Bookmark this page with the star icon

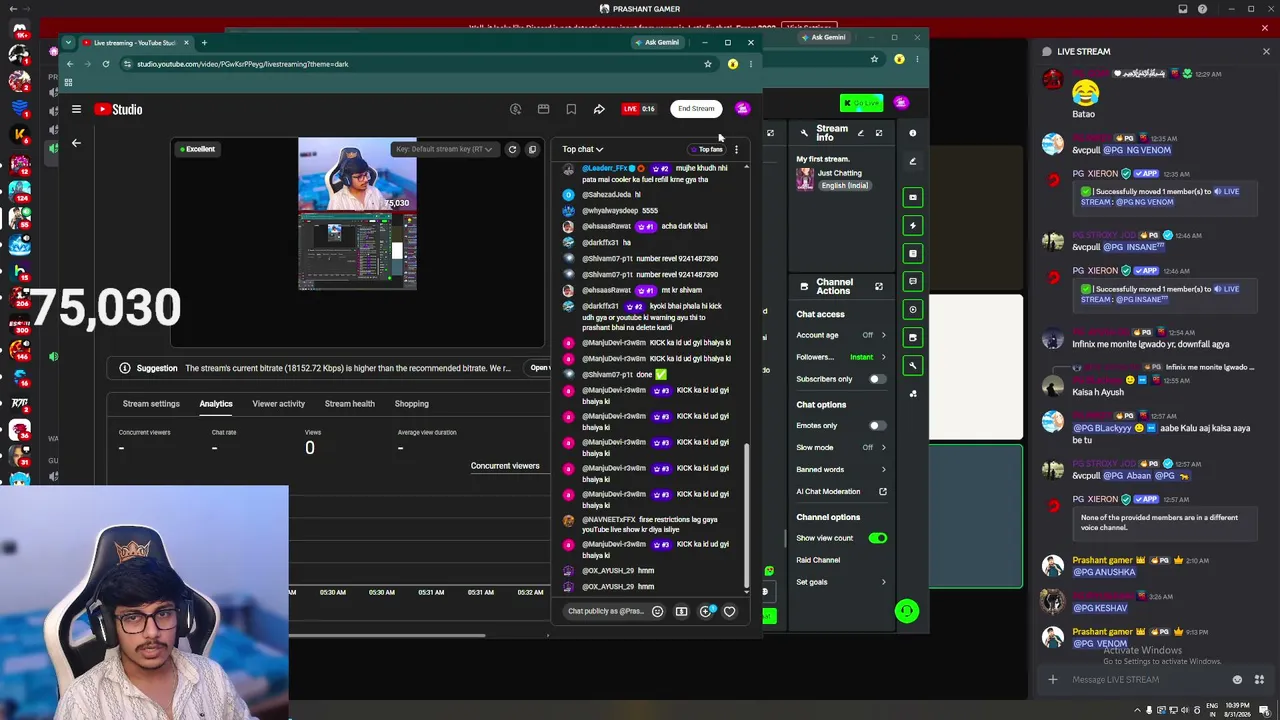[x=707, y=64]
